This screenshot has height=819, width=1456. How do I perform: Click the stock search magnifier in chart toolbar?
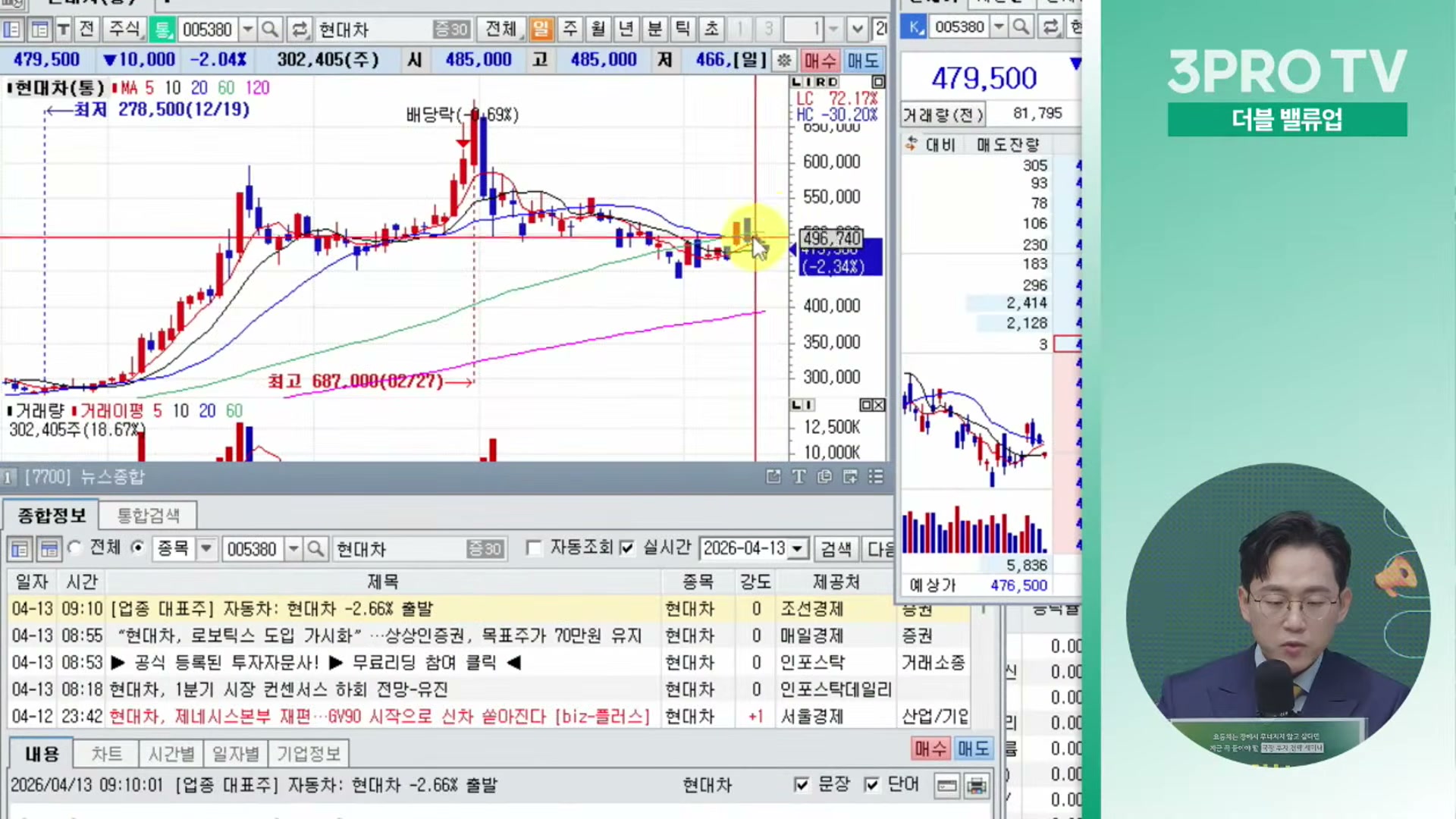(x=269, y=30)
